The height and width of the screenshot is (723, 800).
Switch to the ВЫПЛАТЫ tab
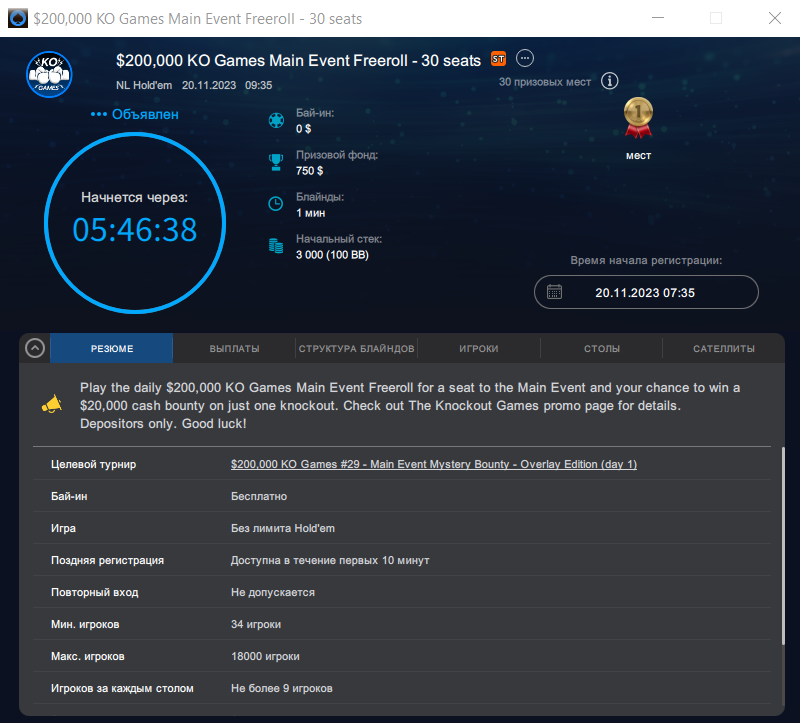coord(234,349)
